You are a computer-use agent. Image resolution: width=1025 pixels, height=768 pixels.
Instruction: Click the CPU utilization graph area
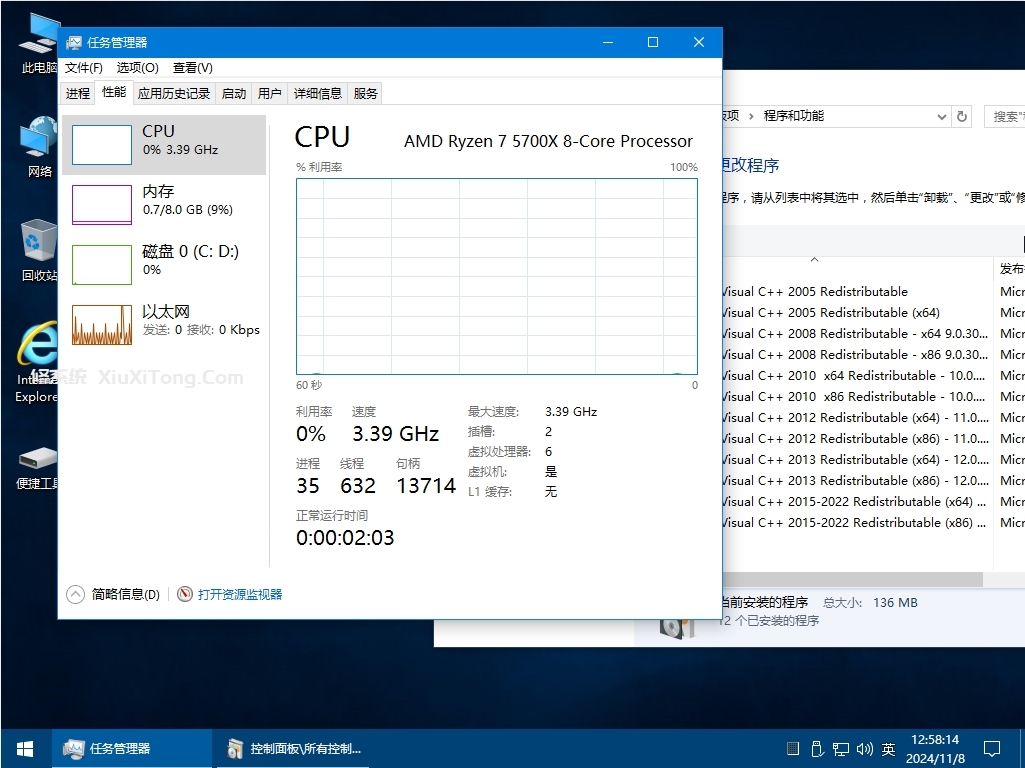pyautogui.click(x=497, y=276)
